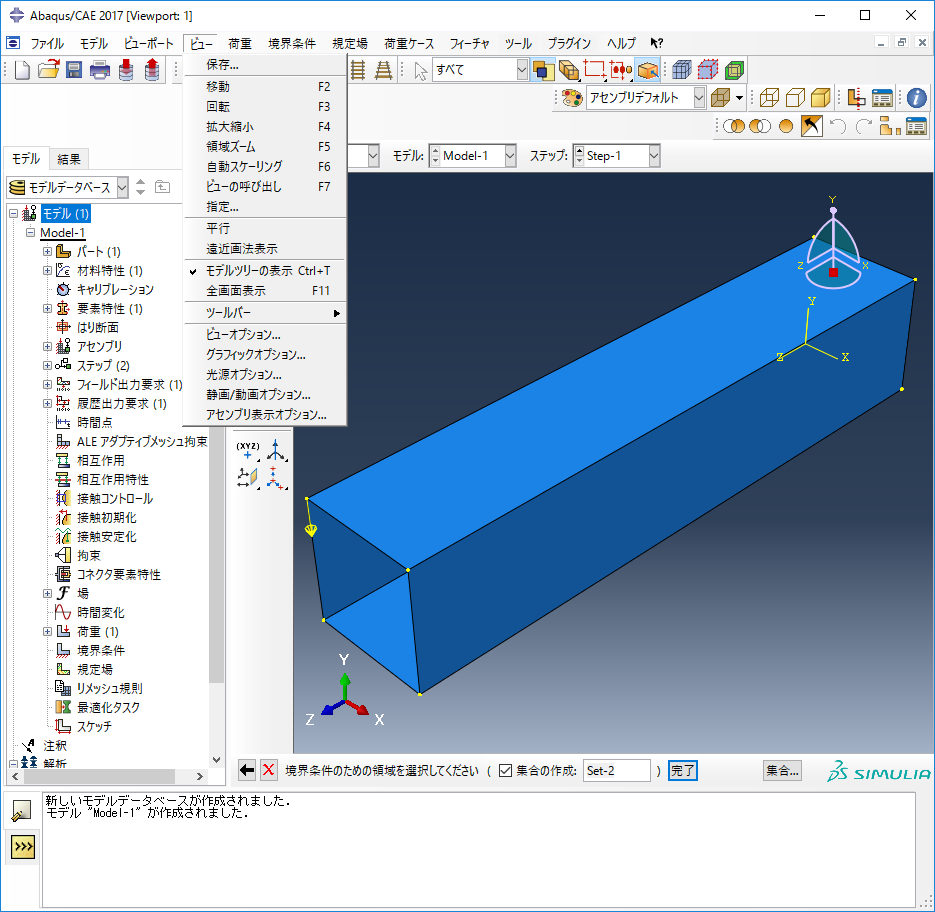This screenshot has height=912, width=935.
Task: Expand the ステップ (2) tree node
Action: tap(47, 366)
